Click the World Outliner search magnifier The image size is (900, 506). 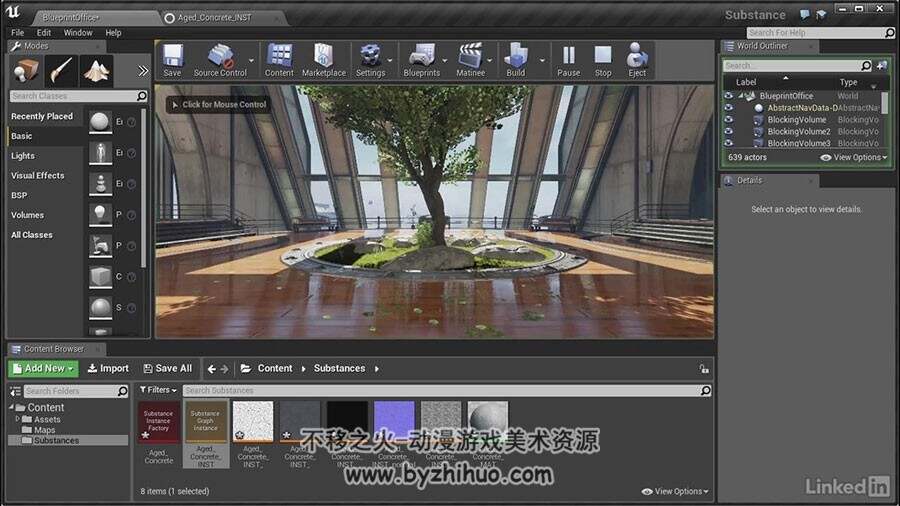(x=866, y=65)
